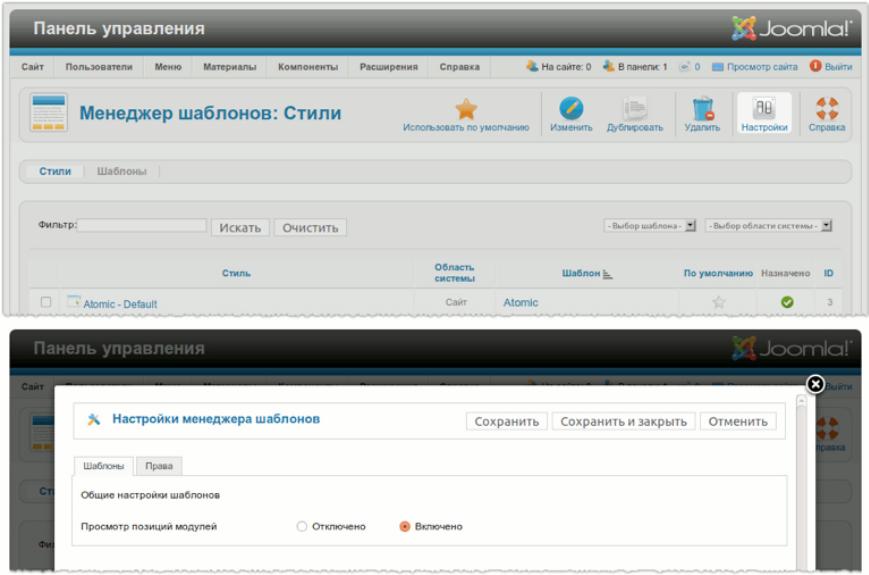Click the Выйти logout link
The width and height of the screenshot is (869, 575).
point(837,67)
